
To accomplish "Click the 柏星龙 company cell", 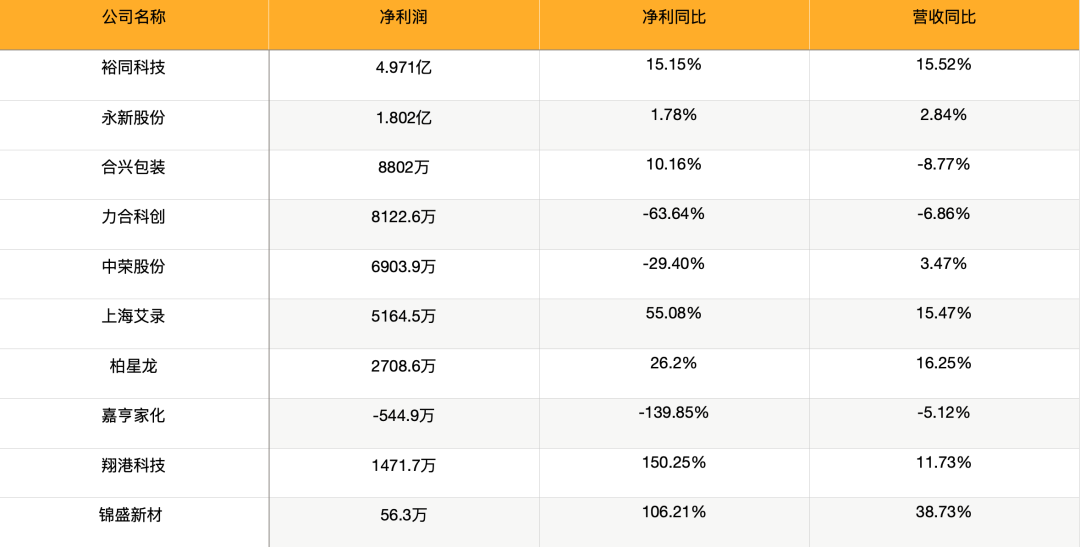I will (134, 366).
